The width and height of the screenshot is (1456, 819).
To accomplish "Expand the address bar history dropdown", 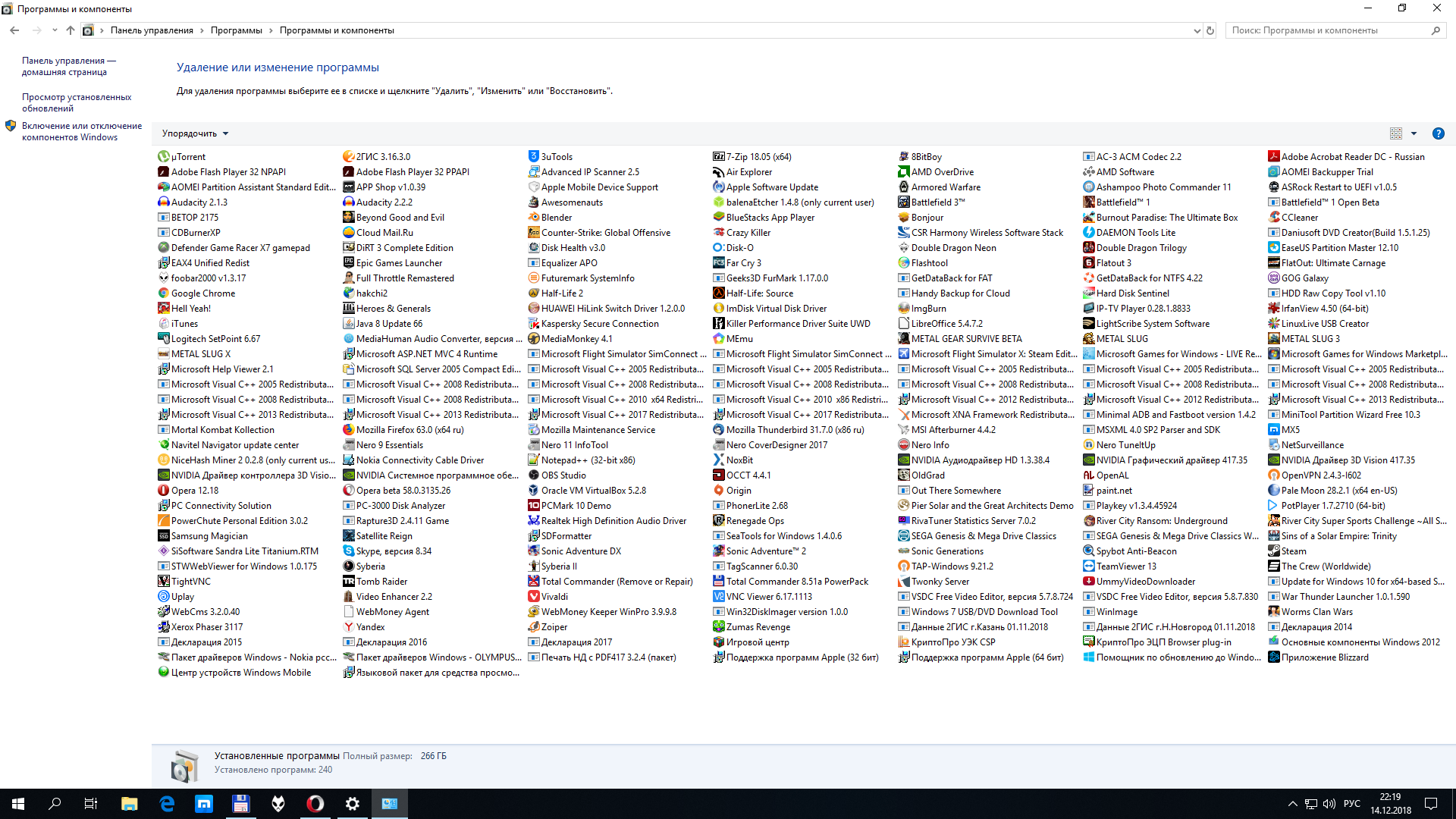I will [1197, 30].
